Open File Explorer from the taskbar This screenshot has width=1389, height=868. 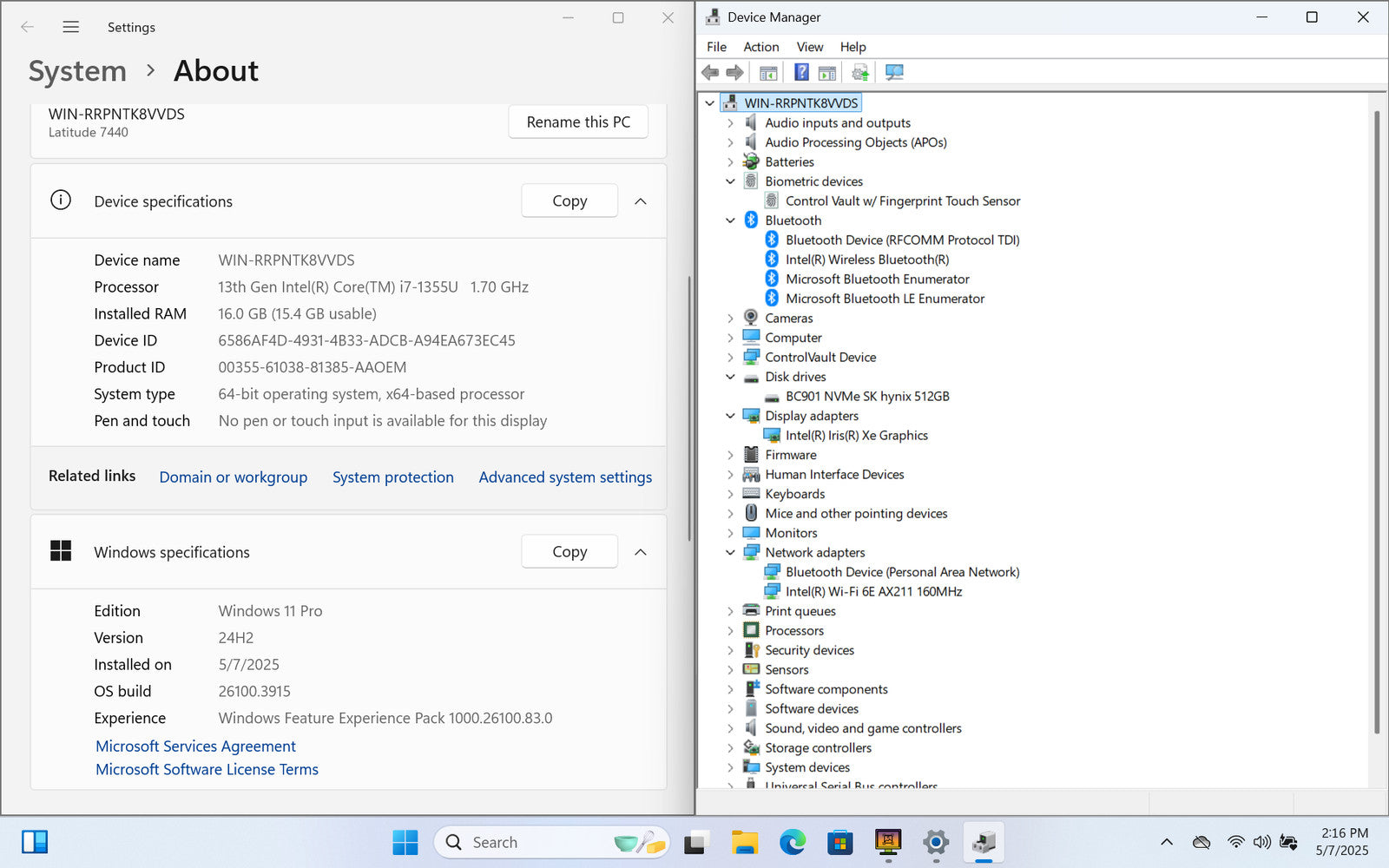(x=744, y=842)
